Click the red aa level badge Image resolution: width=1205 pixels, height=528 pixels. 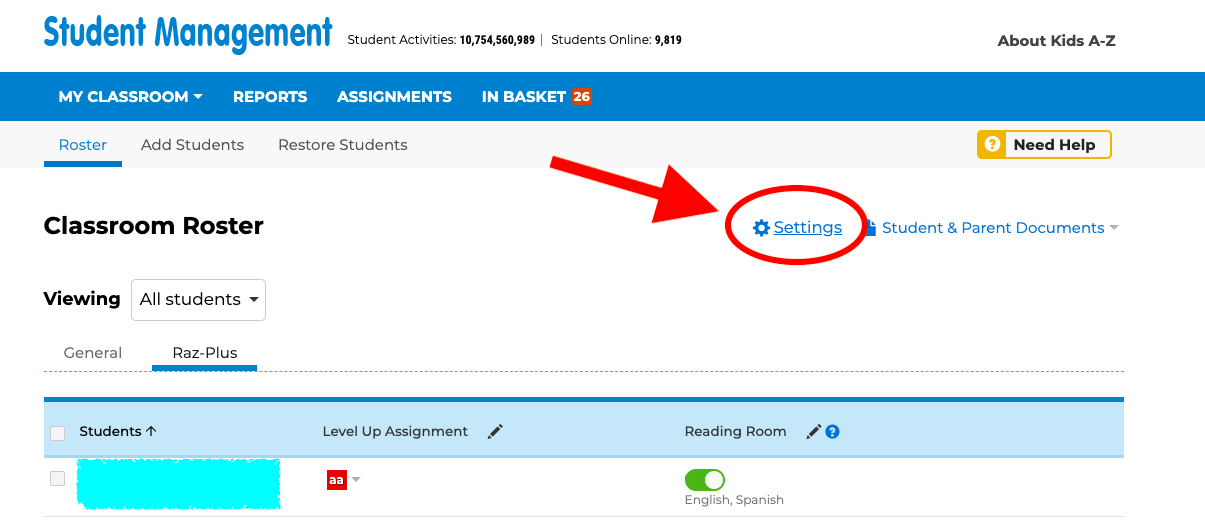(x=337, y=480)
